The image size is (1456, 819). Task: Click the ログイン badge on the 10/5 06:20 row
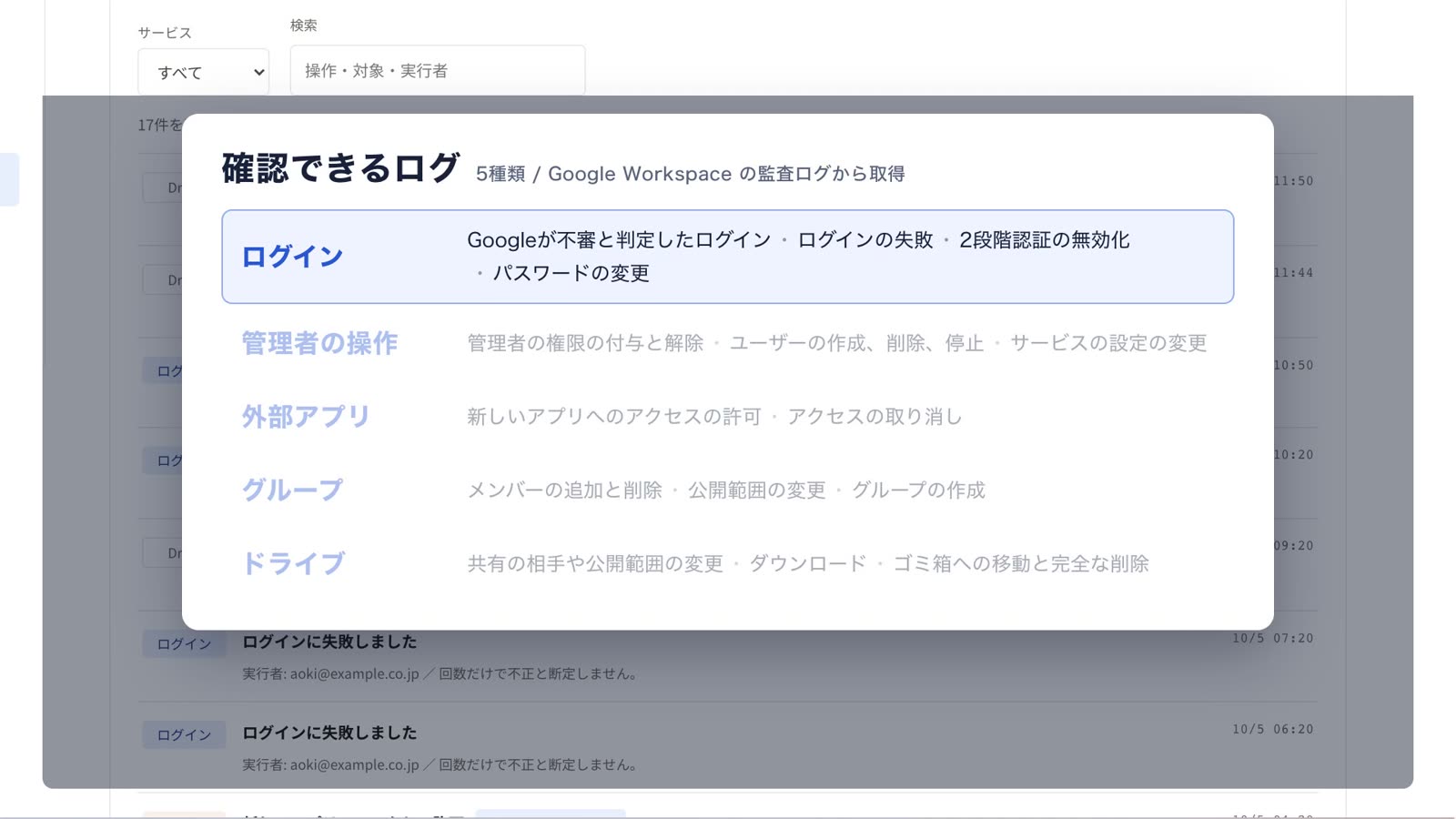coord(184,735)
